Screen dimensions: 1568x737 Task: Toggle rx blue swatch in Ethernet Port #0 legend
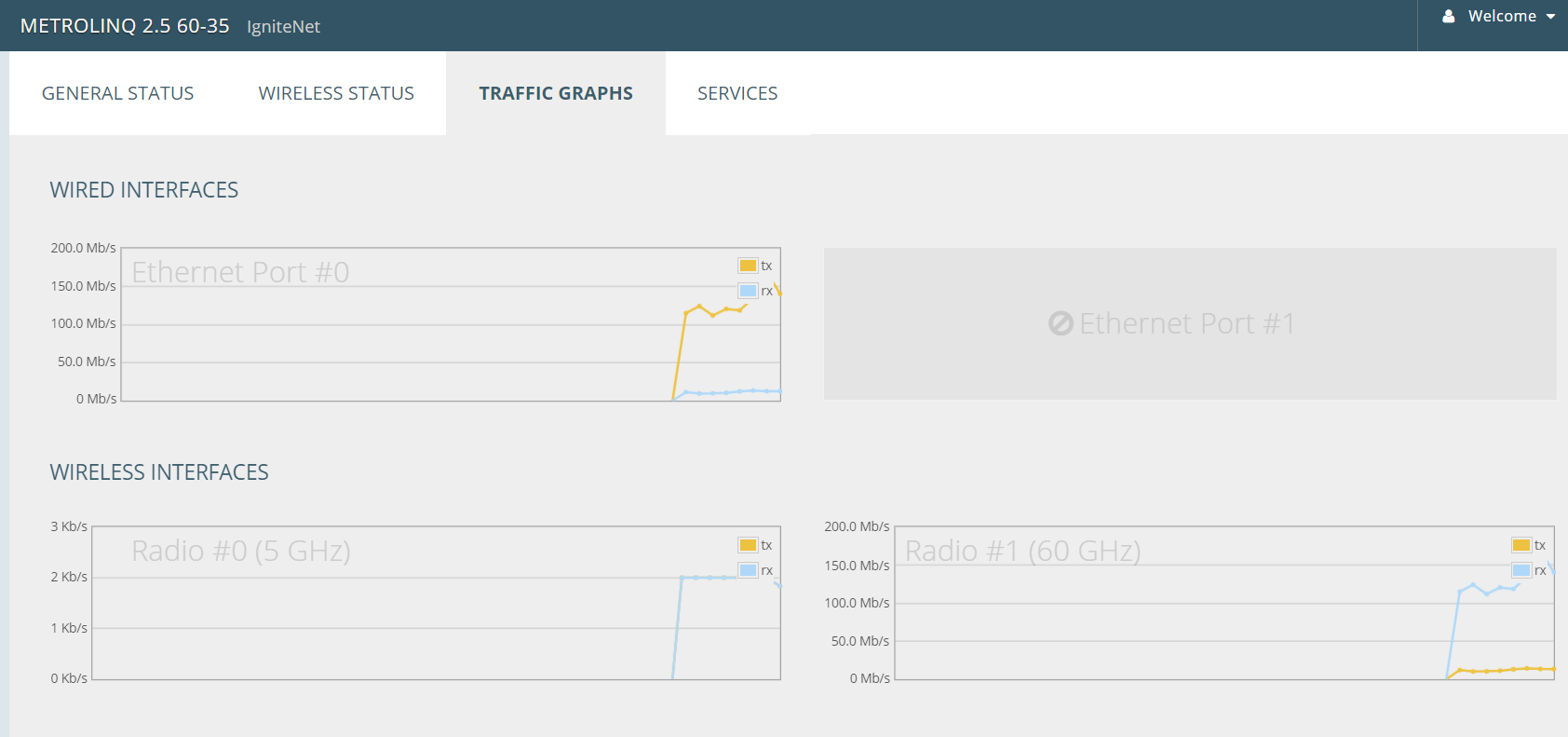[748, 291]
